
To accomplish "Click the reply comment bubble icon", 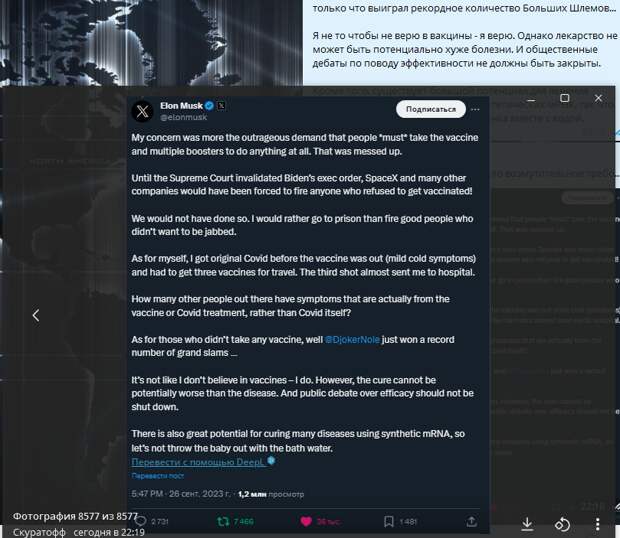I will pyautogui.click(x=141, y=521).
